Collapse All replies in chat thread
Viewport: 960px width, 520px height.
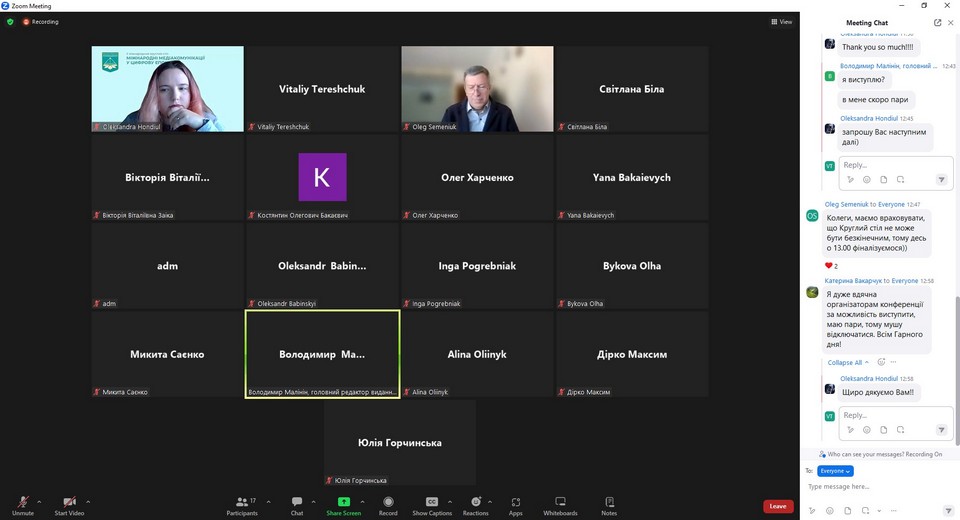(x=844, y=362)
